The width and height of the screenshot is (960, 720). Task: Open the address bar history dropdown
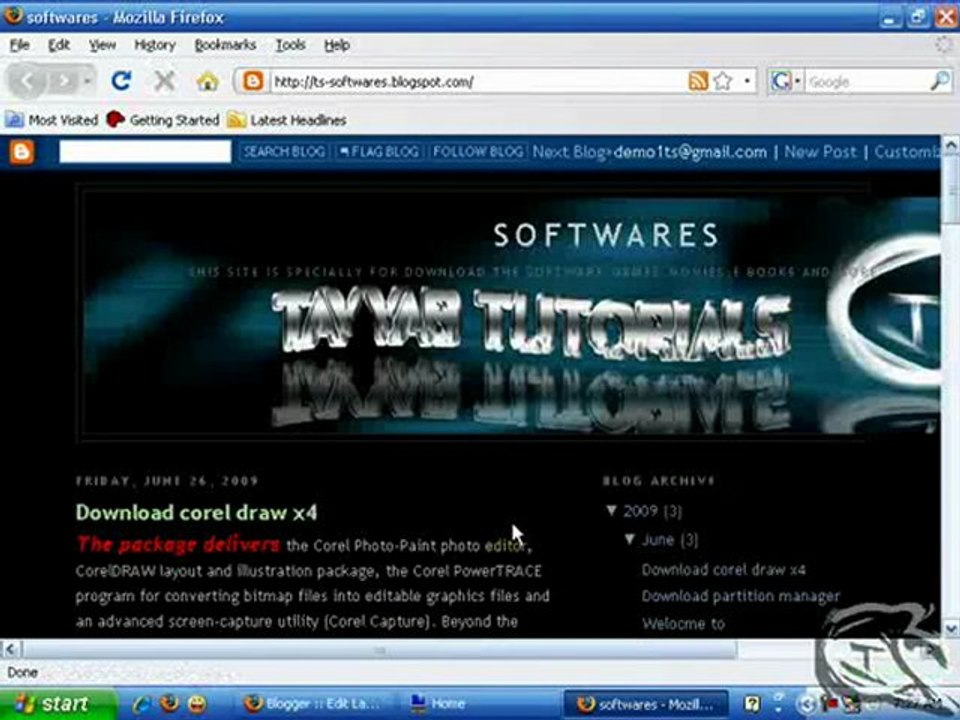pyautogui.click(x=747, y=81)
